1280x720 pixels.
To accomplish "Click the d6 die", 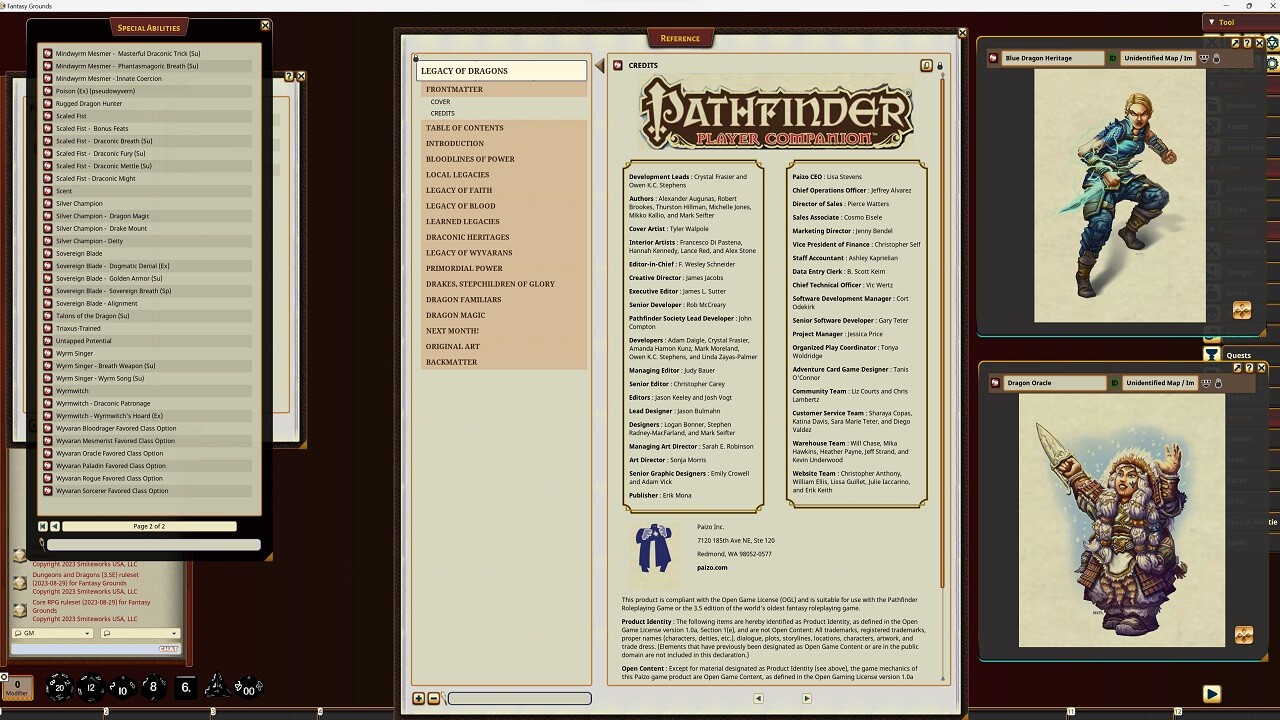I will (x=185, y=687).
